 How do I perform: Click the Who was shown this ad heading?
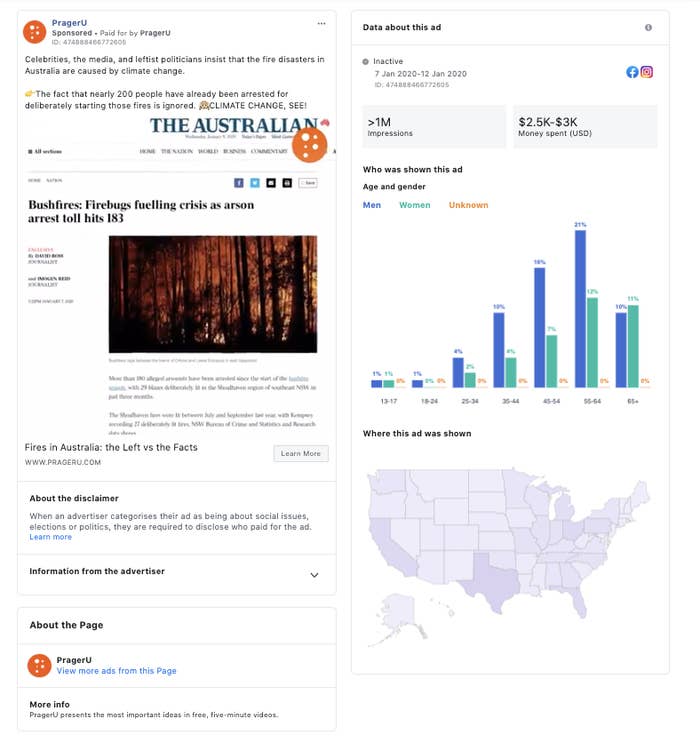(x=413, y=170)
